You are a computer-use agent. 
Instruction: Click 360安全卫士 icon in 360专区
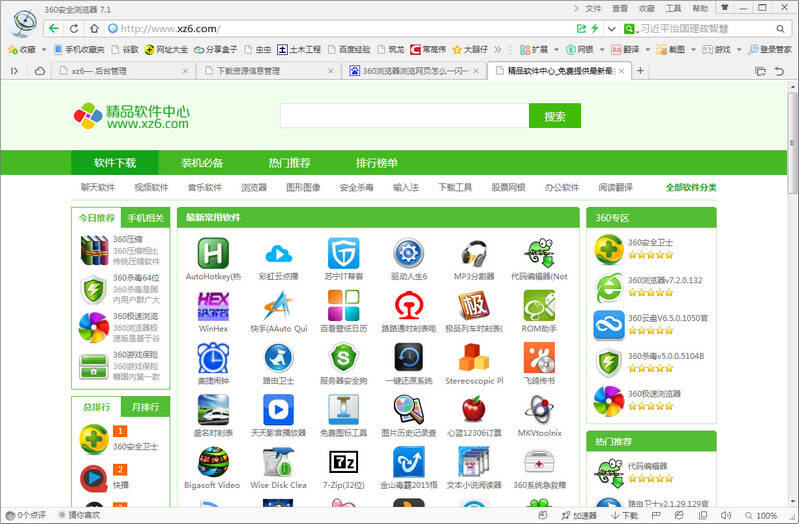point(608,250)
